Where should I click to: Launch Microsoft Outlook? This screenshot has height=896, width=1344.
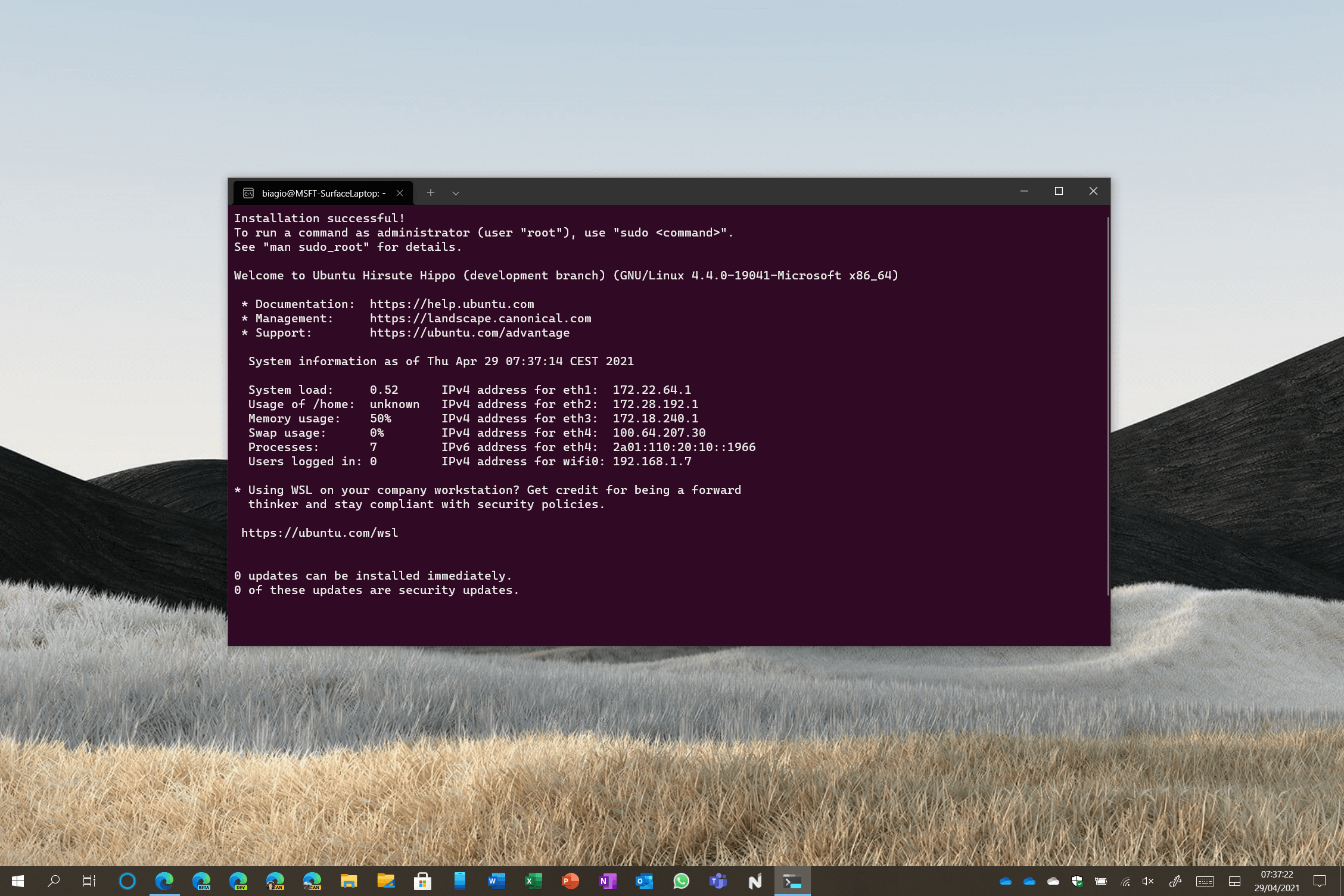click(x=645, y=881)
